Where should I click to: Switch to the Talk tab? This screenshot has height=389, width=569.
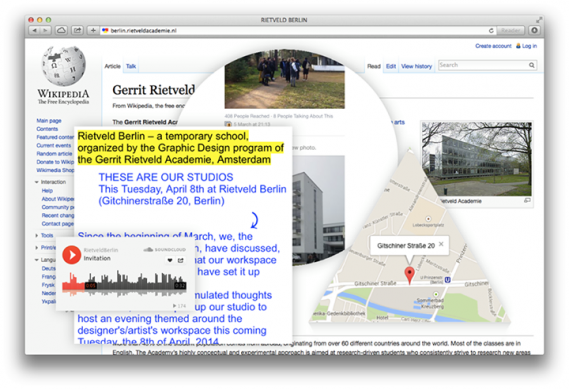tap(131, 66)
